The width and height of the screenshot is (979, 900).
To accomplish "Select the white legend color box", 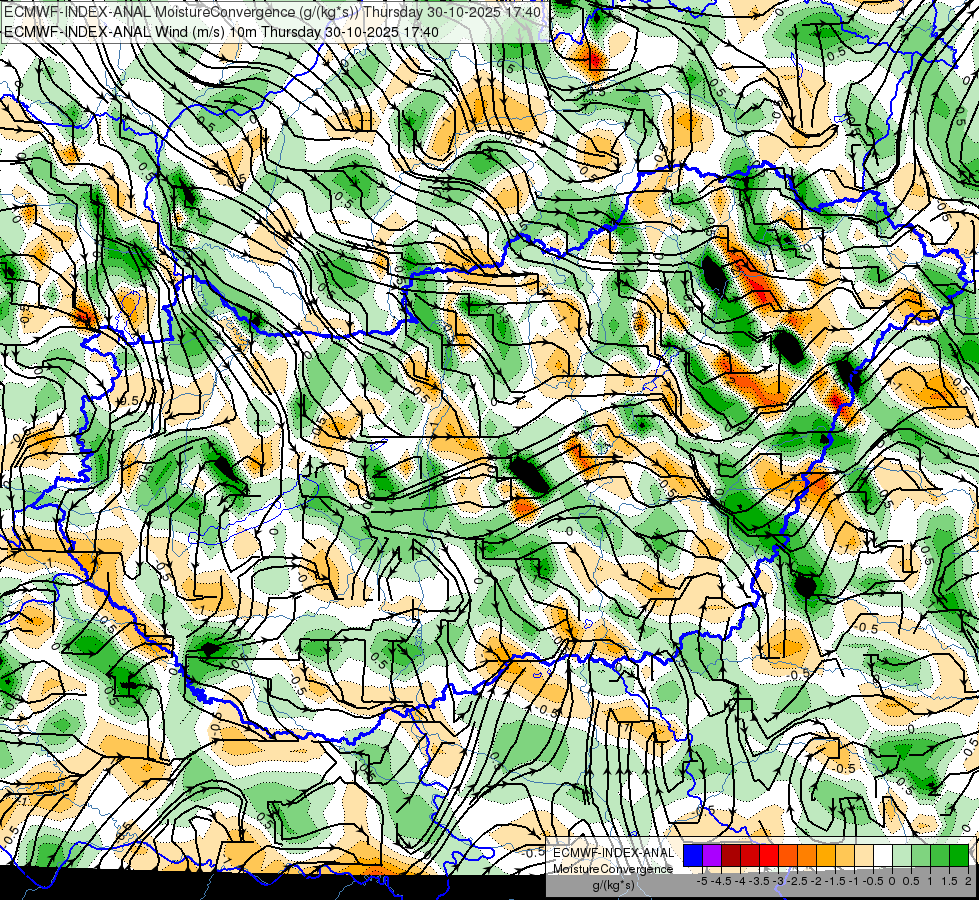I will (883, 855).
